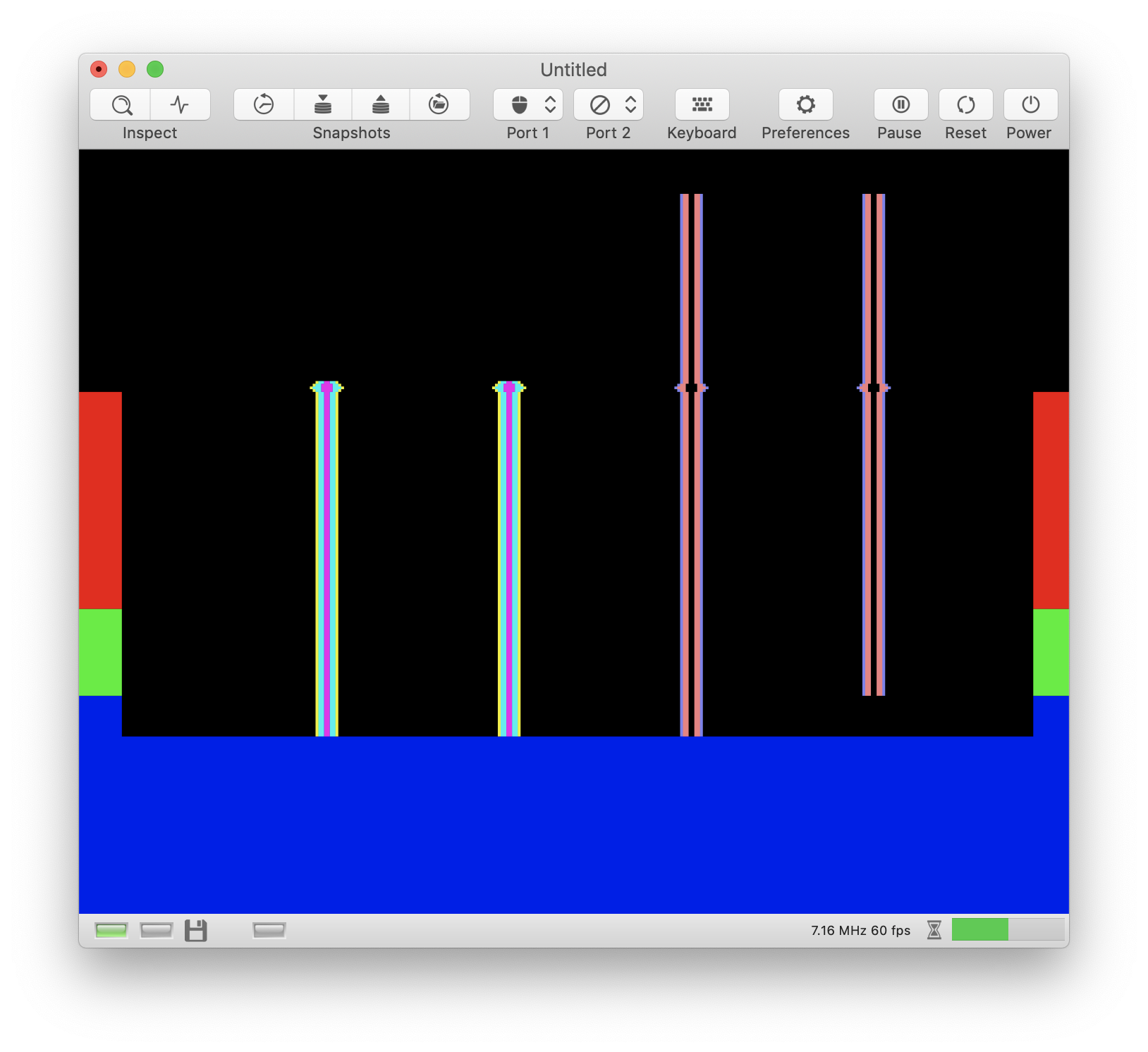Viewport: 1148px width, 1052px height.
Task: Open the snapshot browser folder icon
Action: click(439, 105)
